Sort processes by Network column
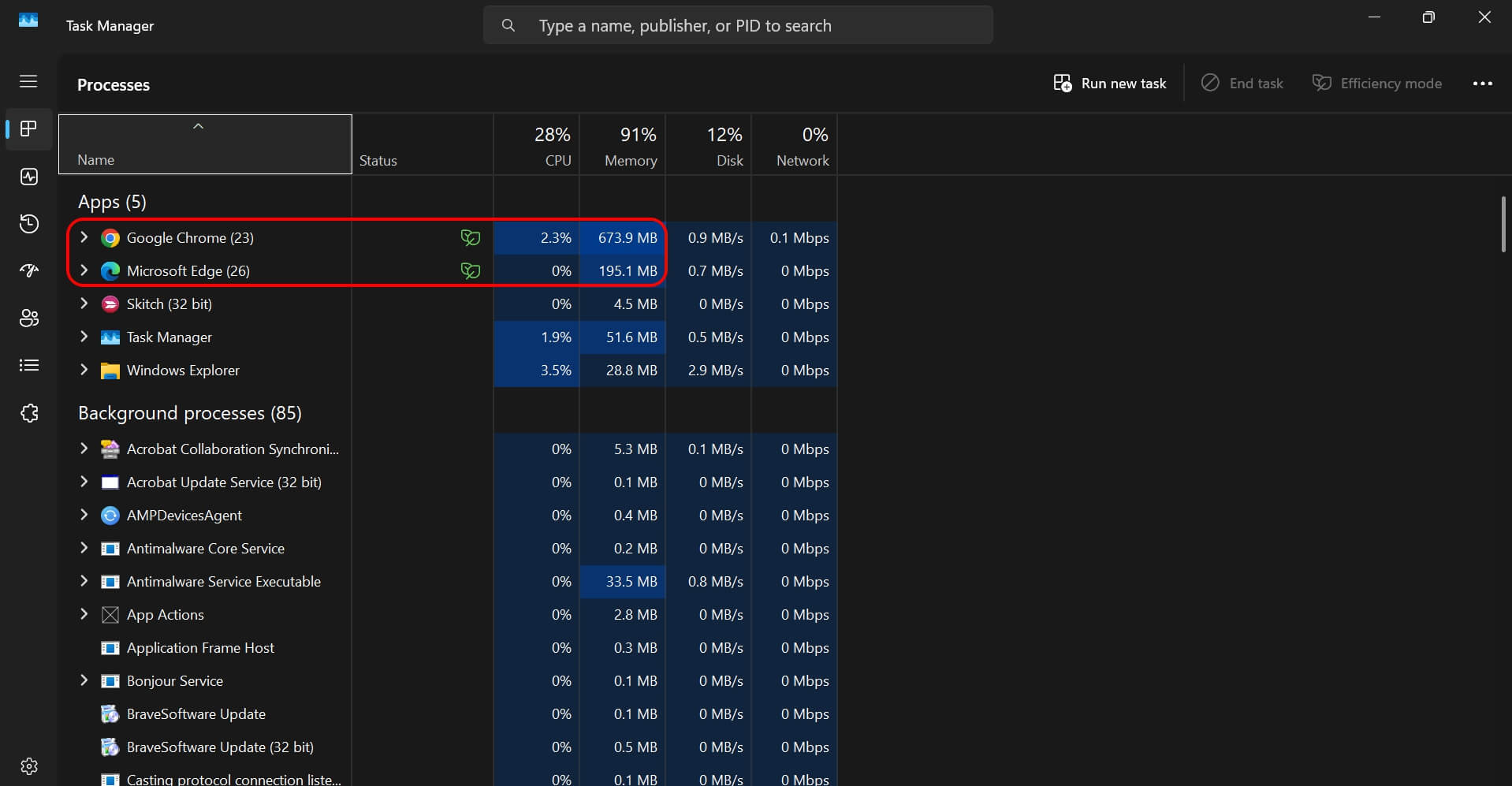The height and width of the screenshot is (786, 1512). [x=795, y=144]
